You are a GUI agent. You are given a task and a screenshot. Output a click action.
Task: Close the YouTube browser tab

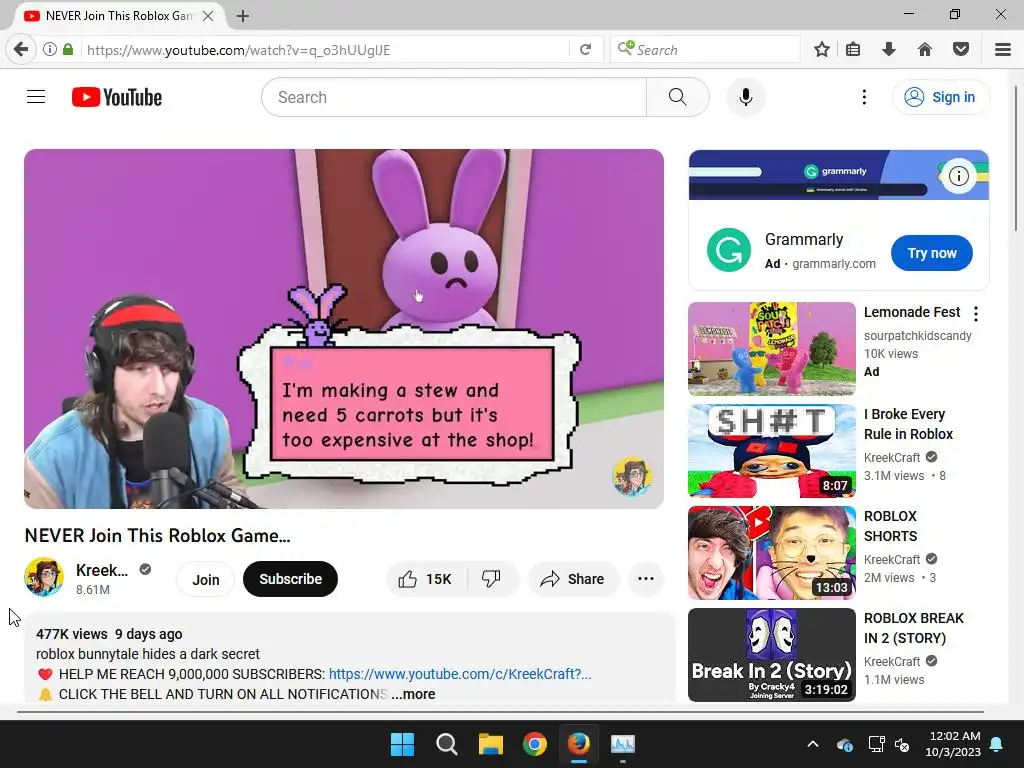pyautogui.click(x=208, y=16)
